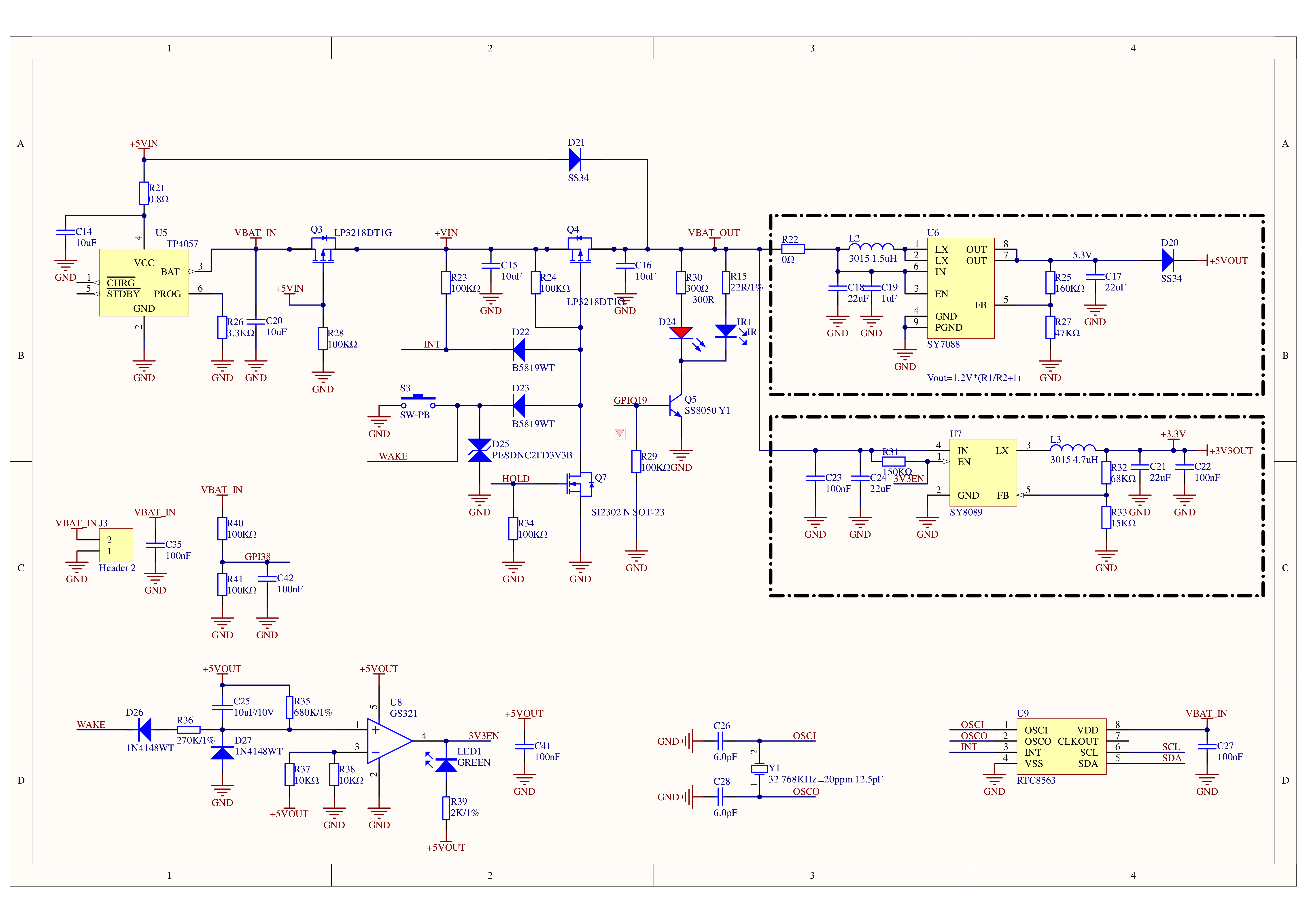This screenshot has width=1308, height=924.
Task: Click the TP4057 charger IC U5
Action: click(144, 283)
